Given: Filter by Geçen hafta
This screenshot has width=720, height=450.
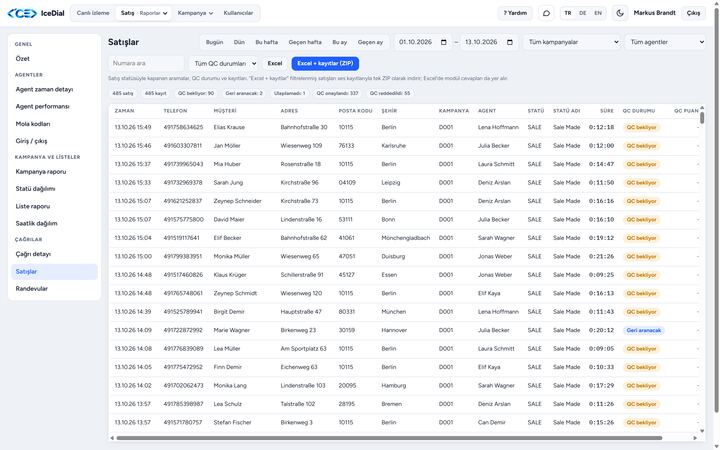Looking at the screenshot, I should (x=305, y=42).
